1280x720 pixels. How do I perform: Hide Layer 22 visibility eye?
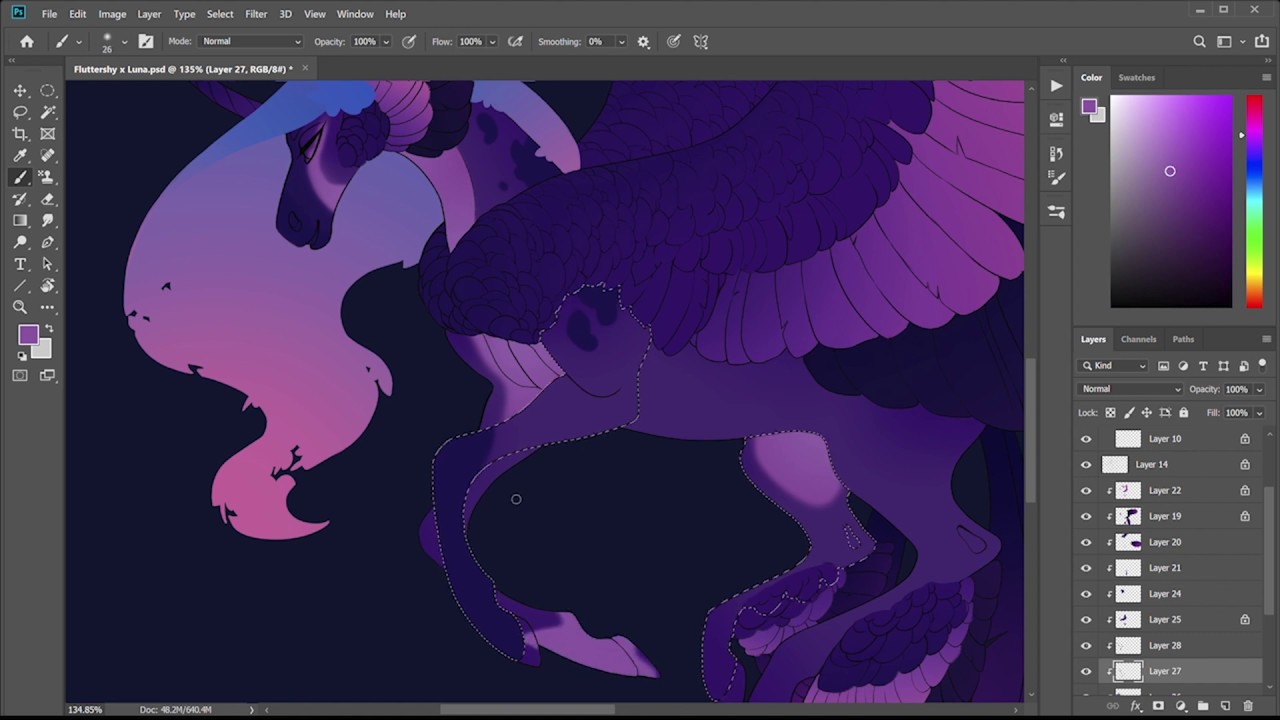1086,491
